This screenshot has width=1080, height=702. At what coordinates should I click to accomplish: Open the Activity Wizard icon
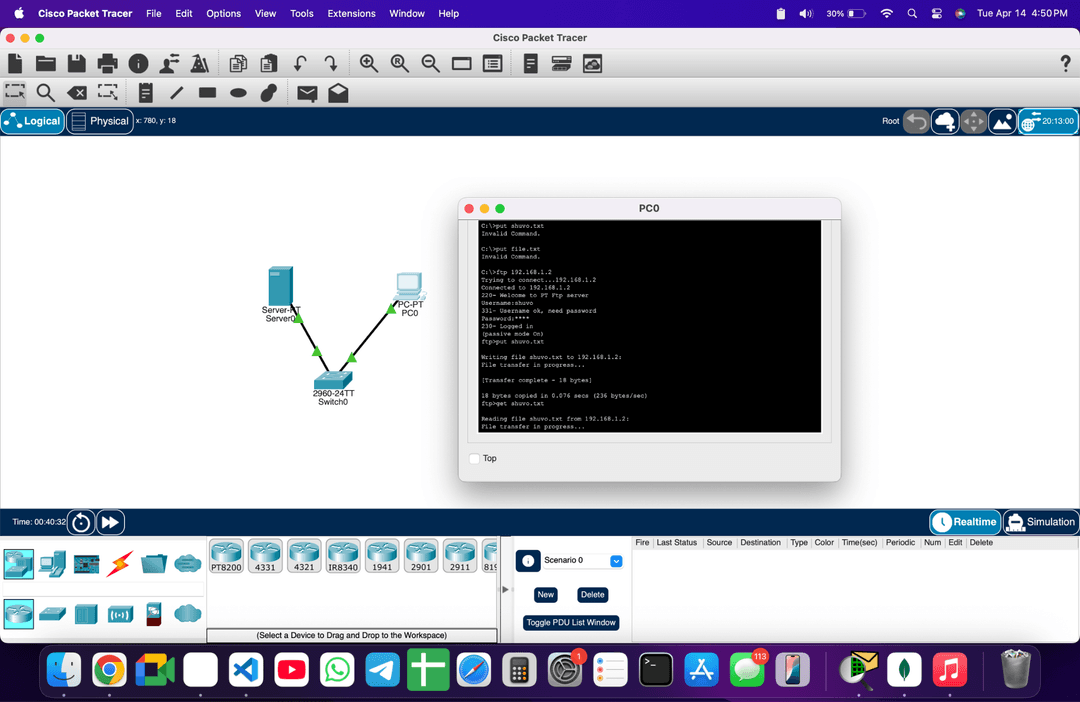point(169,64)
